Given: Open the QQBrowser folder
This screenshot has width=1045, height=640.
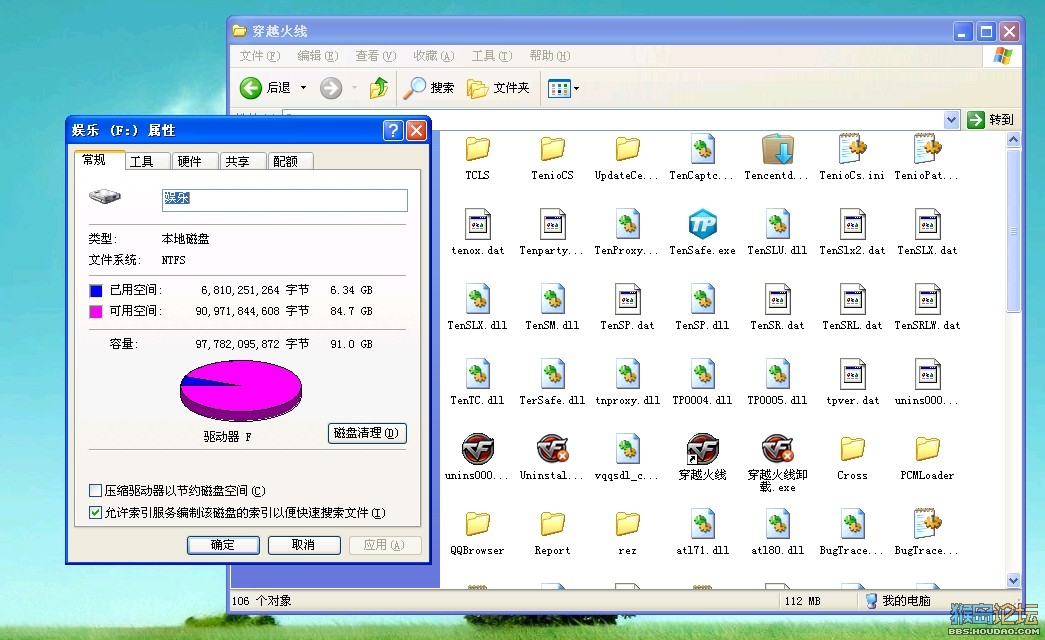Looking at the screenshot, I should (x=477, y=524).
